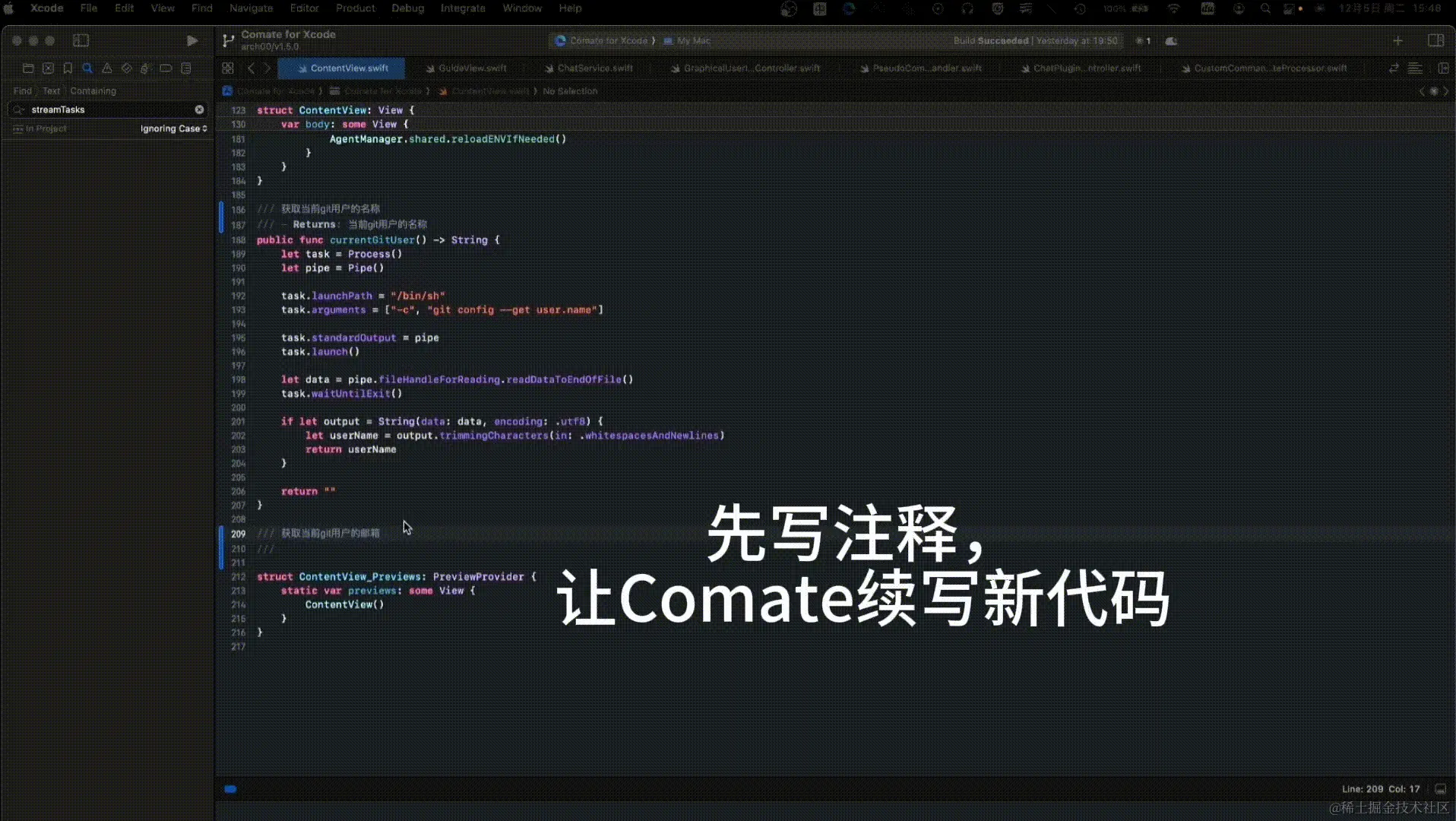Click Line: 209 Col: 17 status
1456x821 pixels.
1380,789
